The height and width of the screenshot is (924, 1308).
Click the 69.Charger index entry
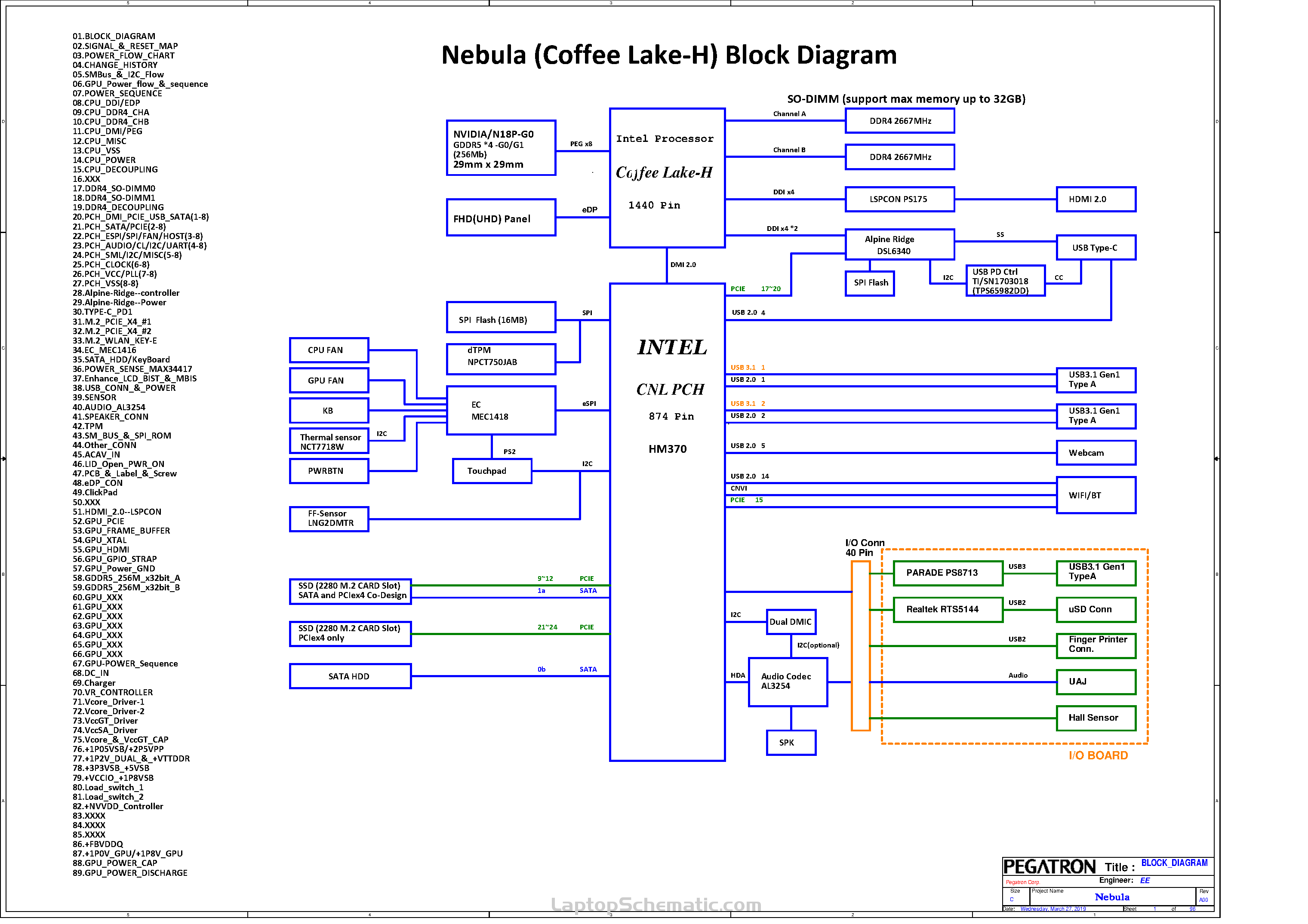pos(94,684)
